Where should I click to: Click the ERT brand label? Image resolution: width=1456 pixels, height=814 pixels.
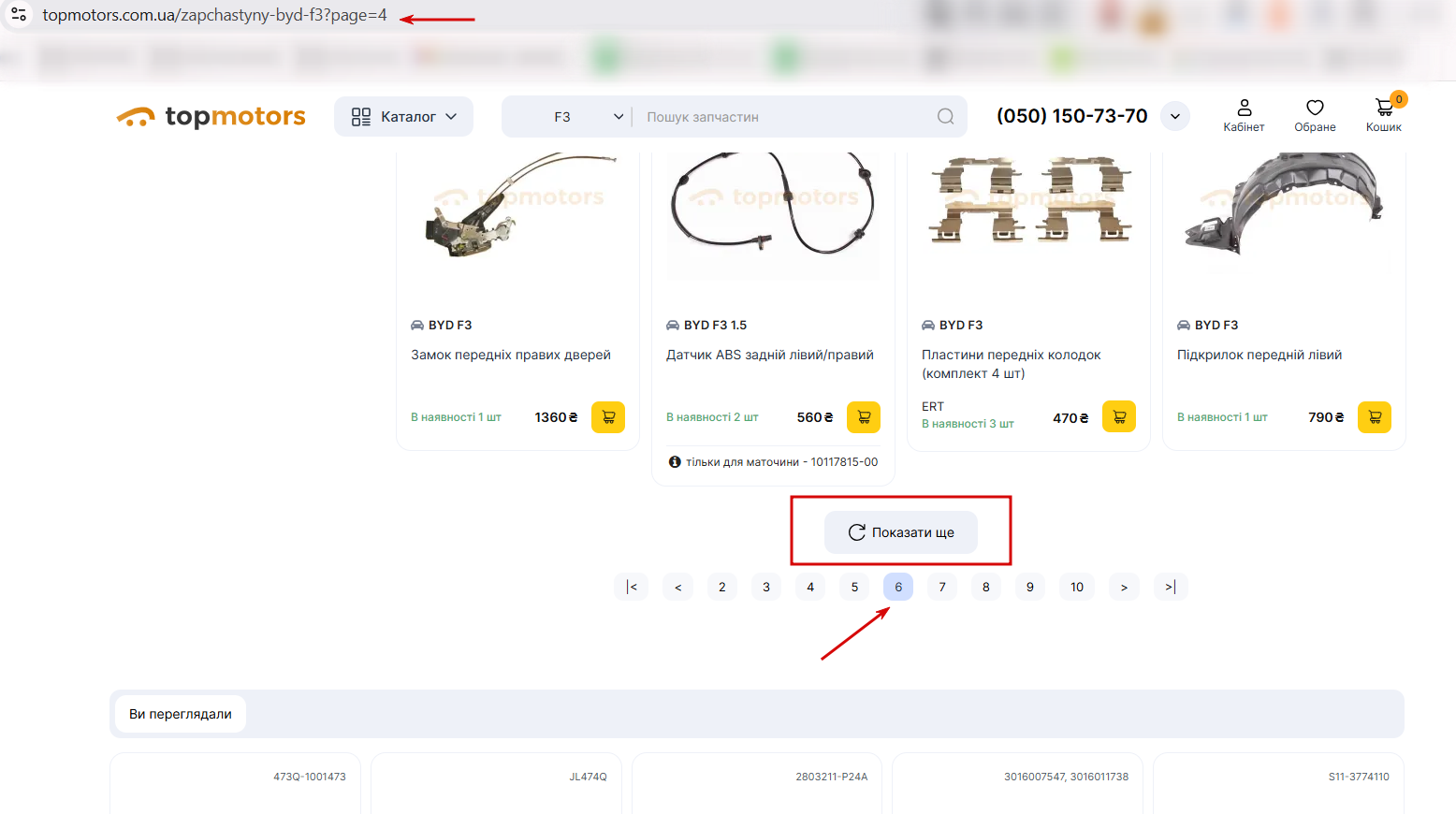[x=933, y=407]
